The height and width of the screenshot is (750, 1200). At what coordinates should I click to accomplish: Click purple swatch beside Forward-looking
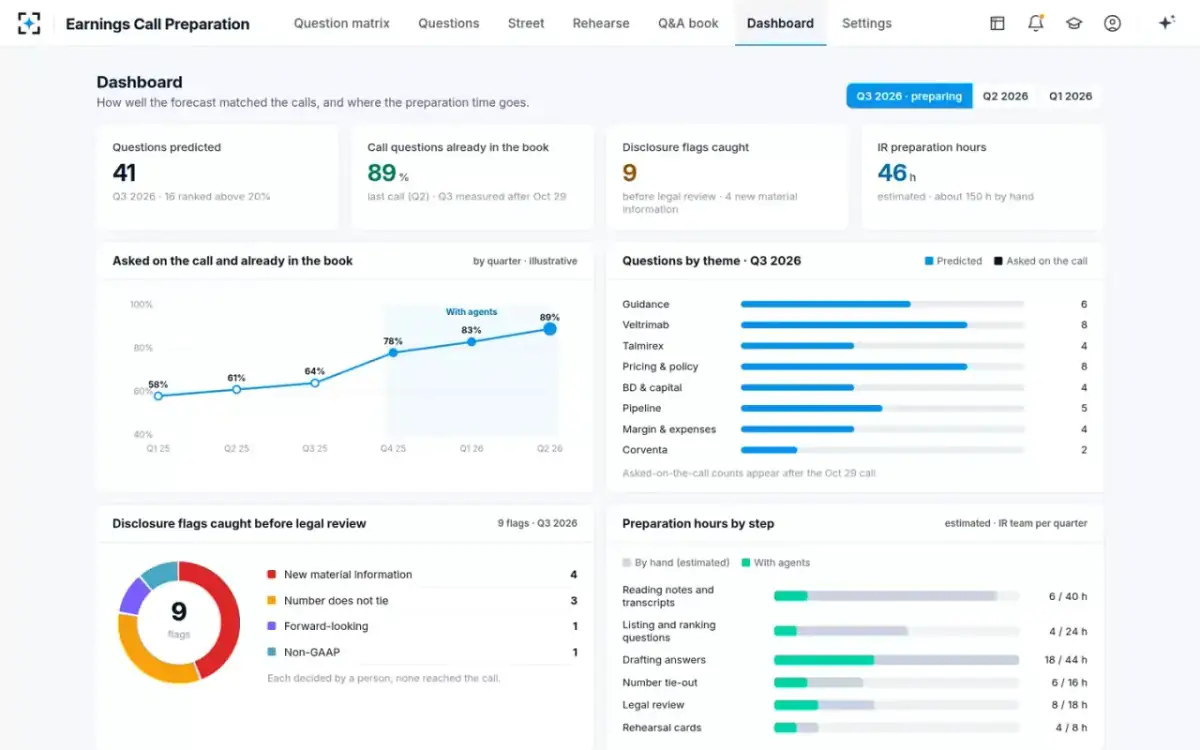[271, 627]
